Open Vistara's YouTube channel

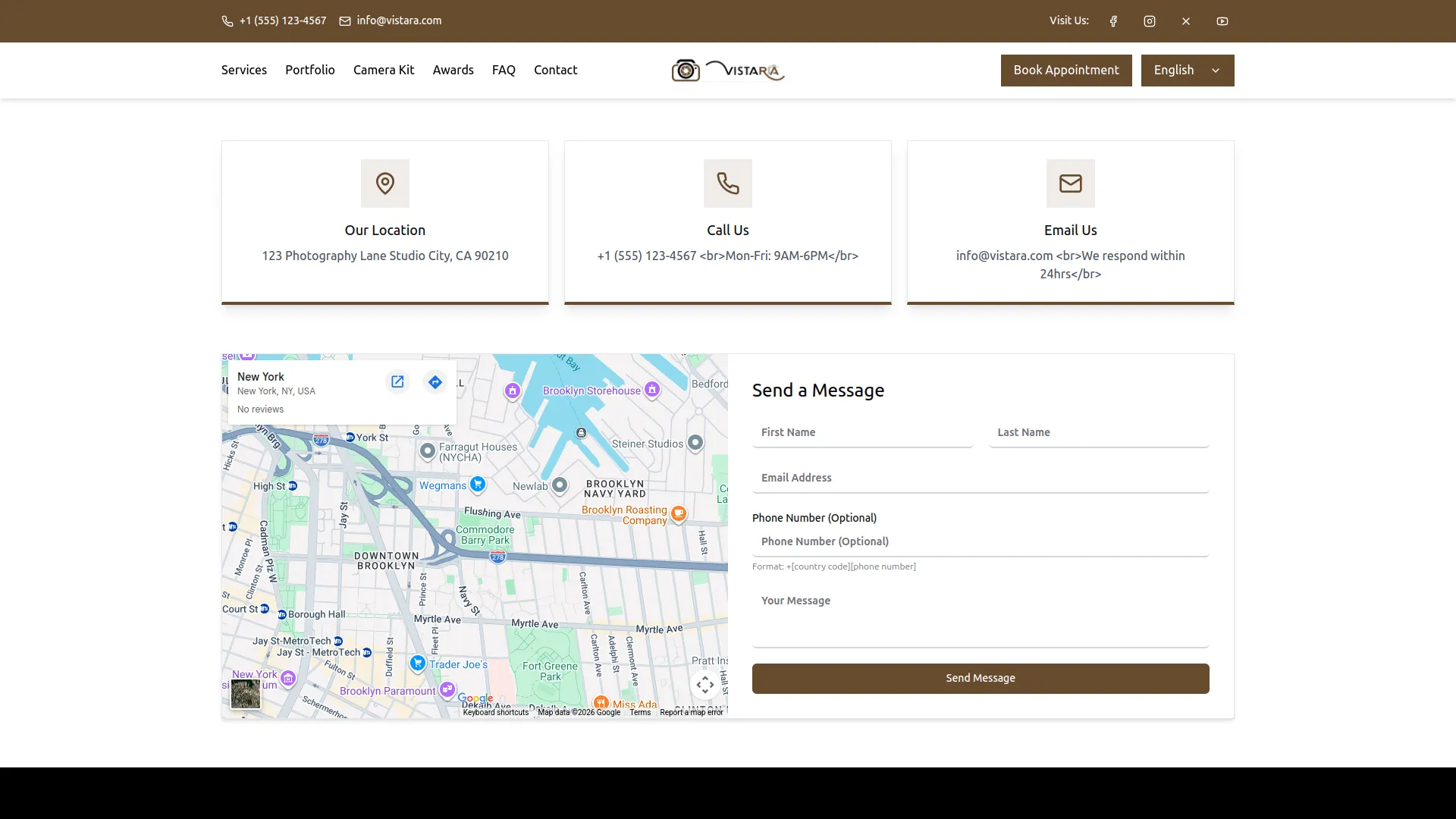point(1222,20)
